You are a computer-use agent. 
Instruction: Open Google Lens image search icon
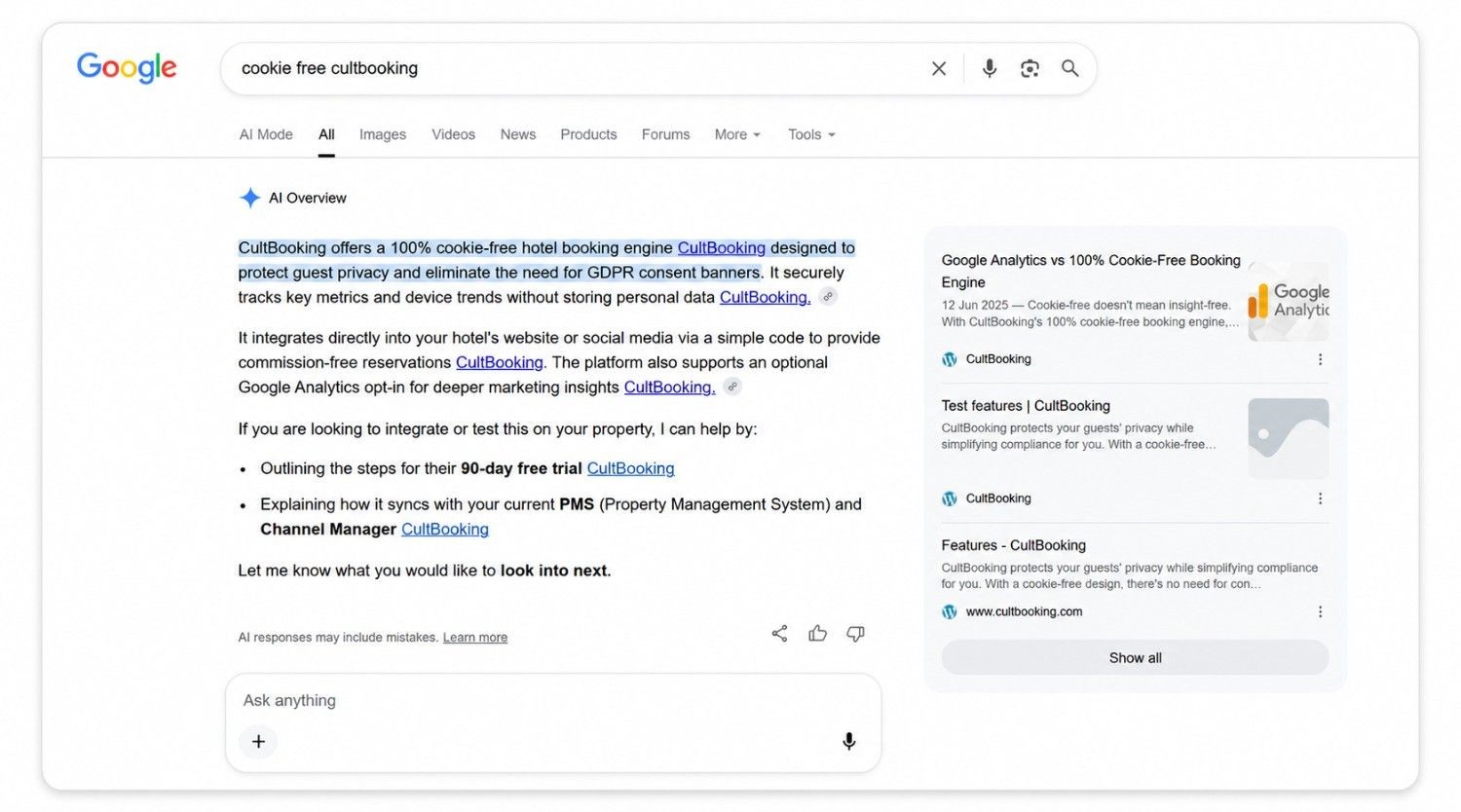(1030, 68)
